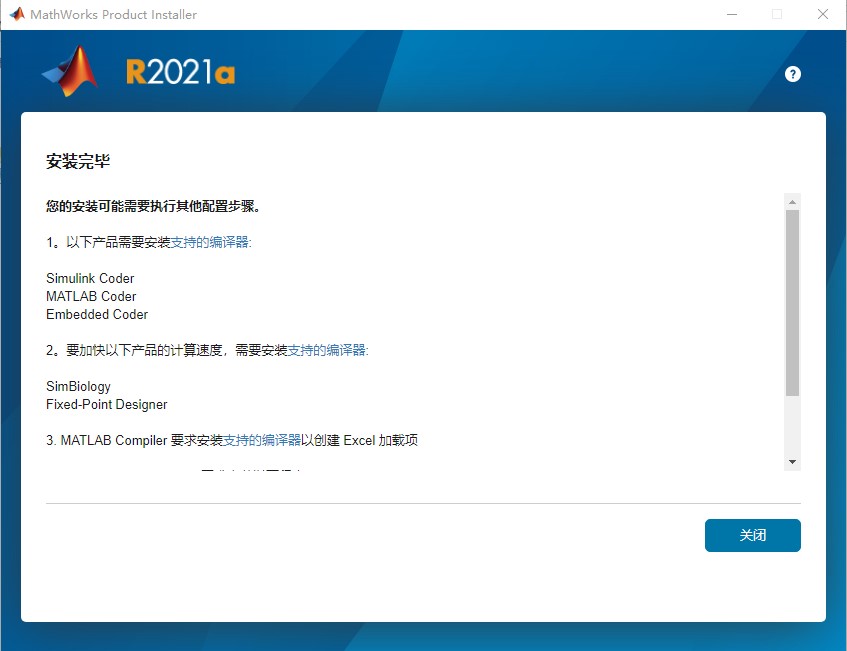
Task: Click the Embedded Coder product name
Action: coord(97,315)
